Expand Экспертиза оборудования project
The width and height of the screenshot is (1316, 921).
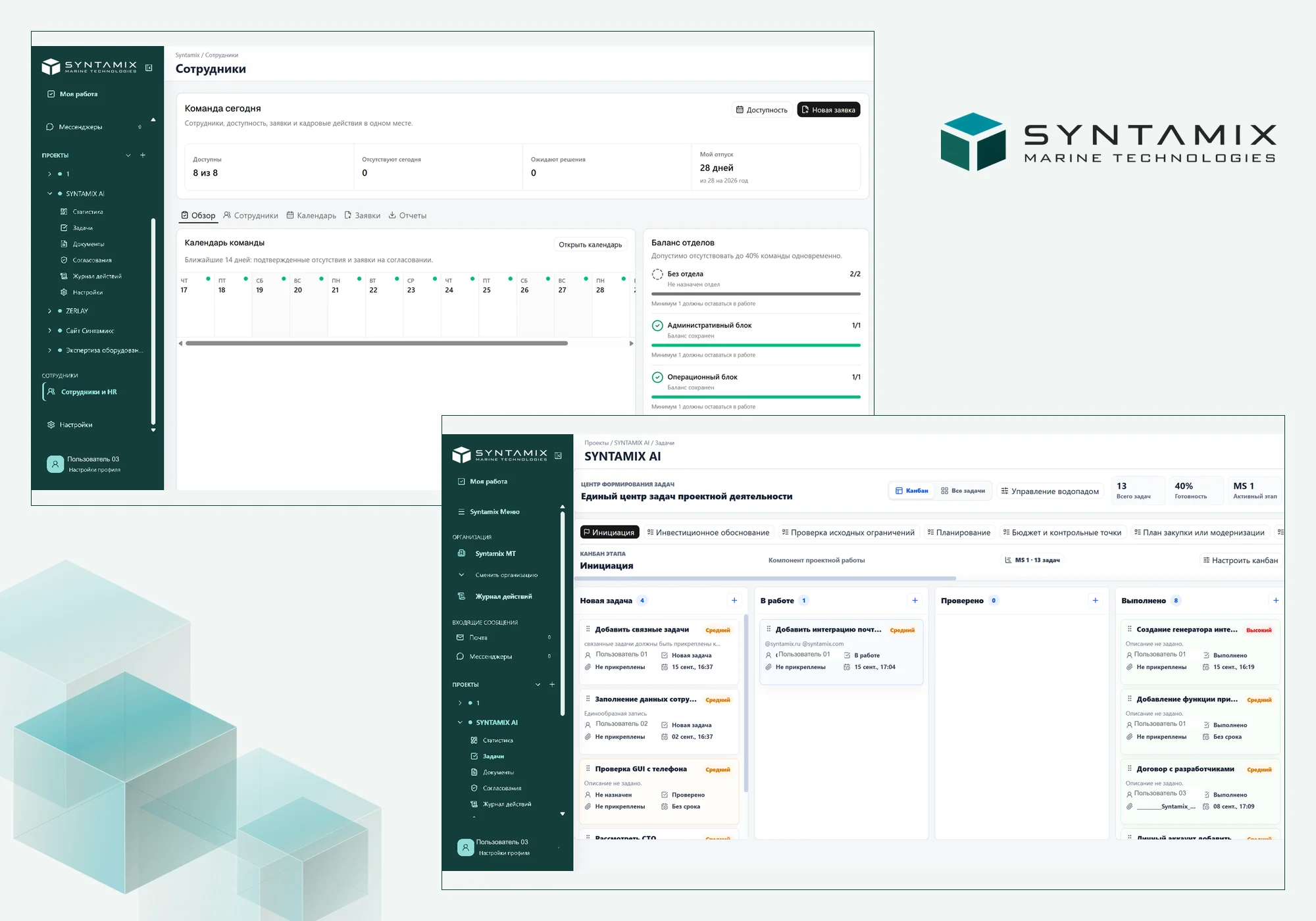click(x=49, y=350)
